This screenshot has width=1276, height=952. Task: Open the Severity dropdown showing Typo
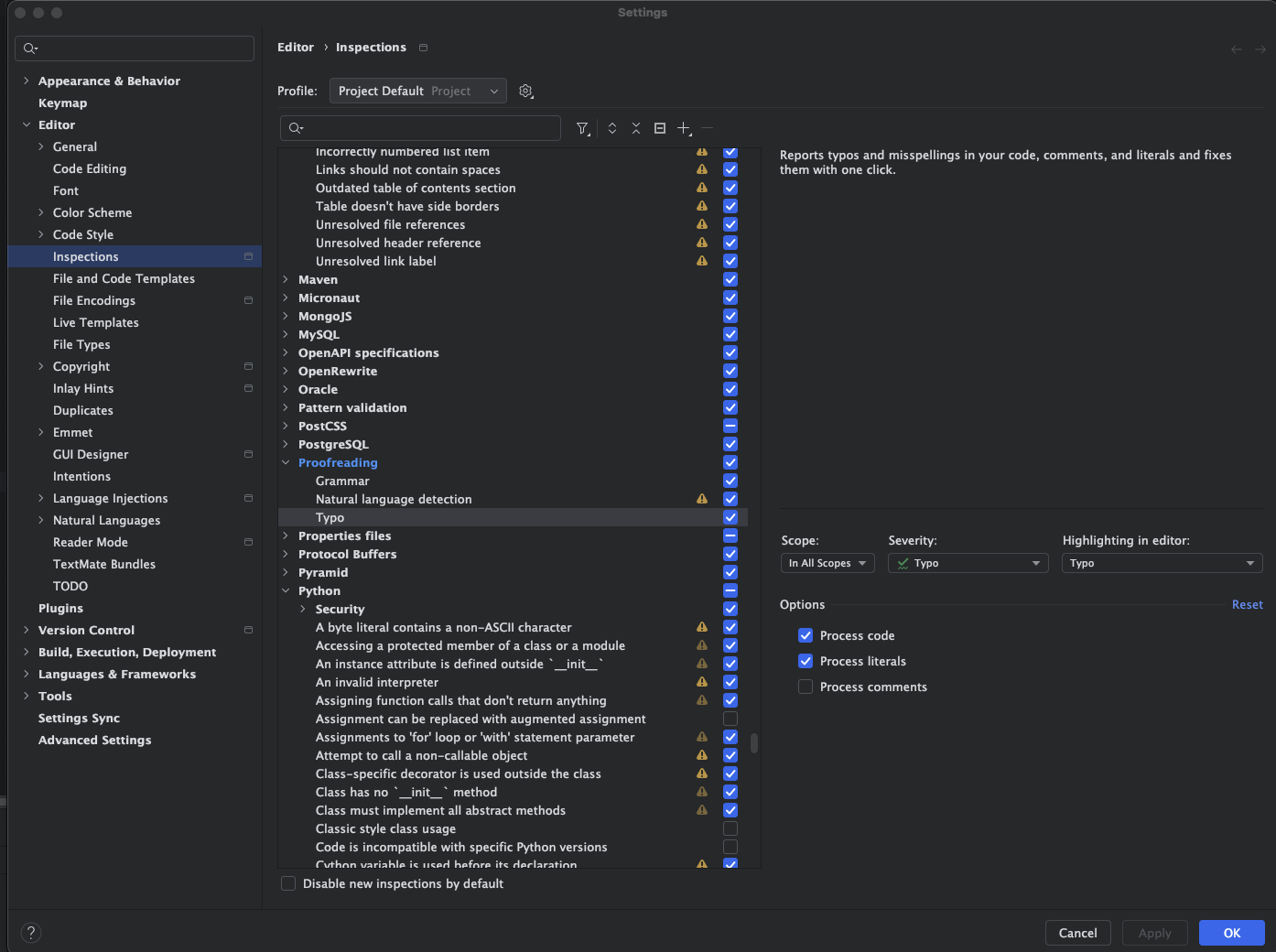coord(967,563)
